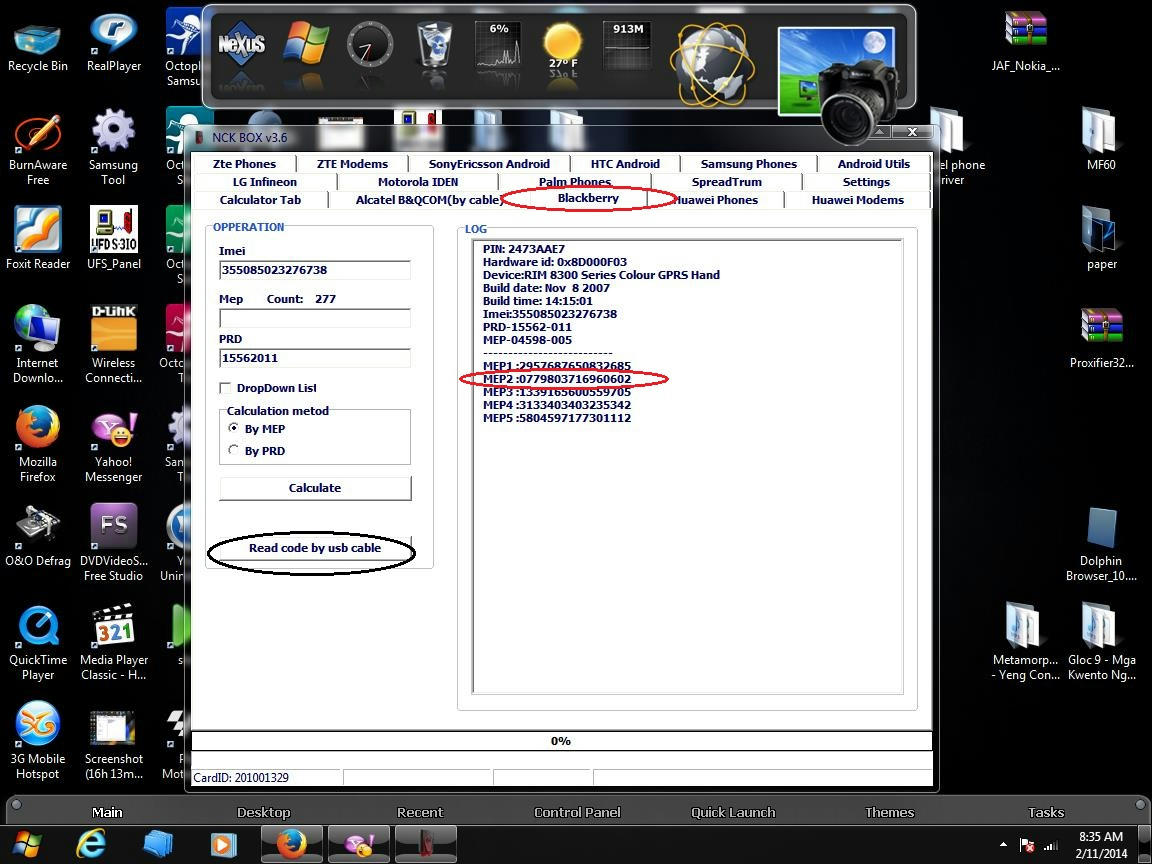
Task: Open UFS_Panel desktop shortcut
Action: click(113, 237)
